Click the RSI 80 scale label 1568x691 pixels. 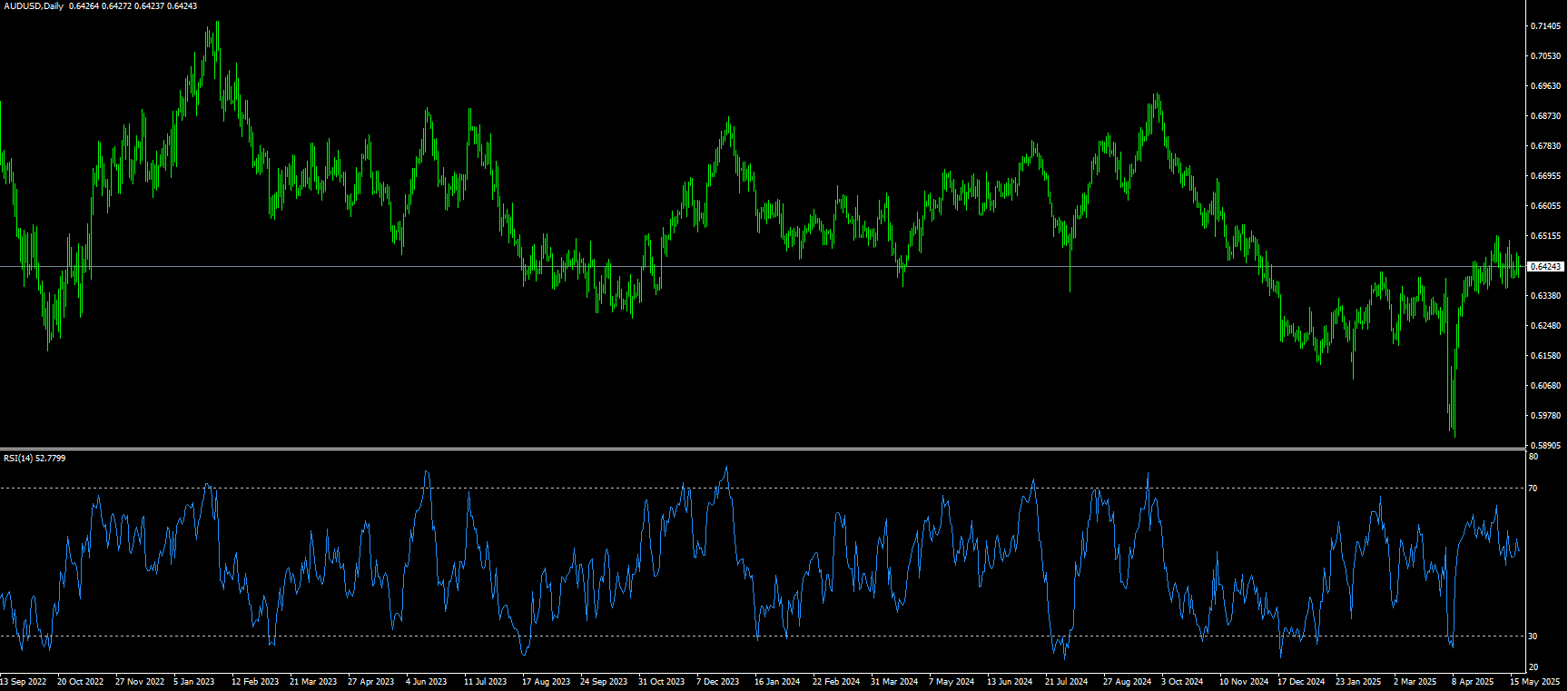[1533, 457]
